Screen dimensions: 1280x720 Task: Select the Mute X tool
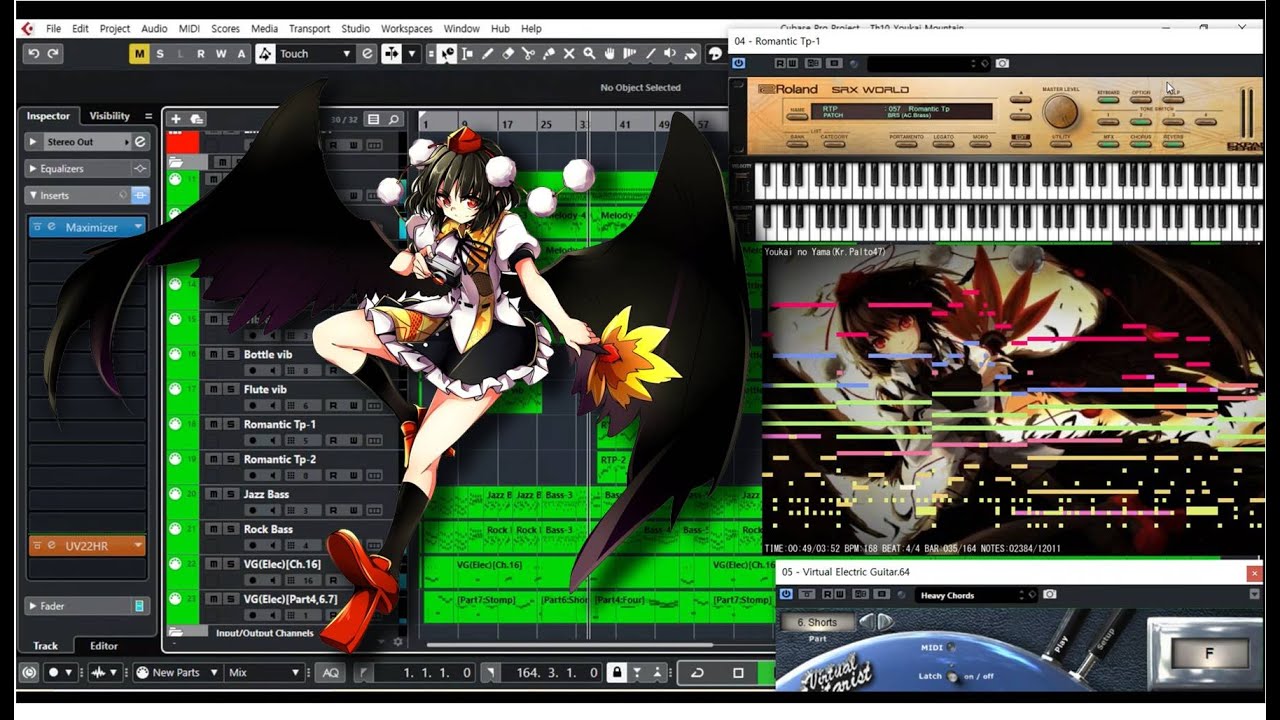569,53
